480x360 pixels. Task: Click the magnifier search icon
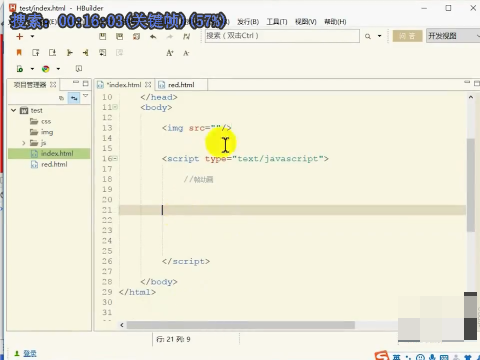pyautogui.click(x=368, y=36)
